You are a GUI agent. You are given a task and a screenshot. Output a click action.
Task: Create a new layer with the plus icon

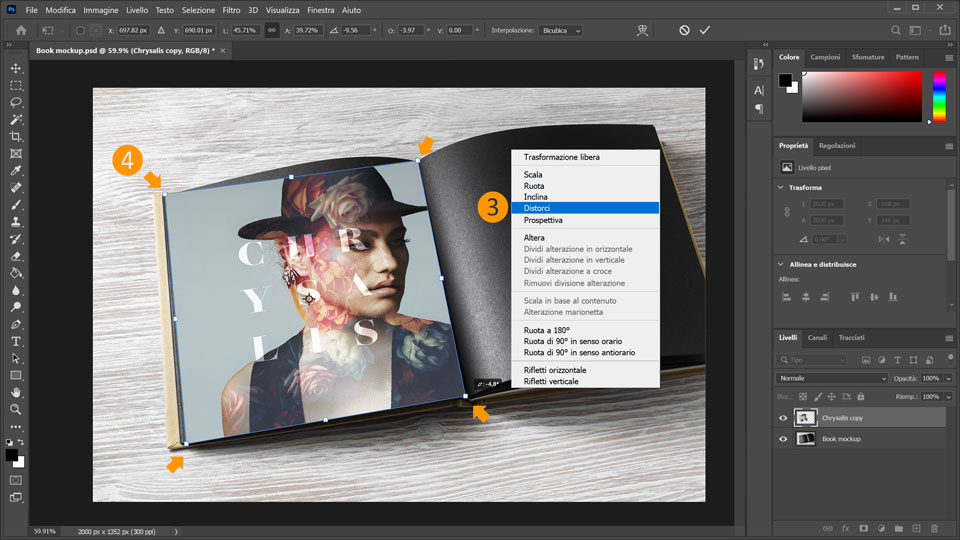917,528
